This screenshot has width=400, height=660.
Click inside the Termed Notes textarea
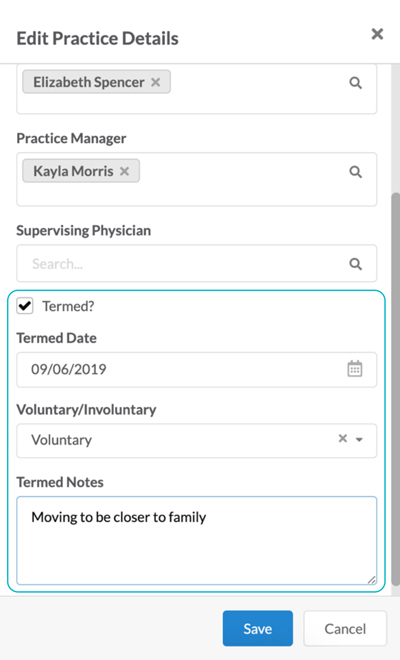[x=197, y=540]
